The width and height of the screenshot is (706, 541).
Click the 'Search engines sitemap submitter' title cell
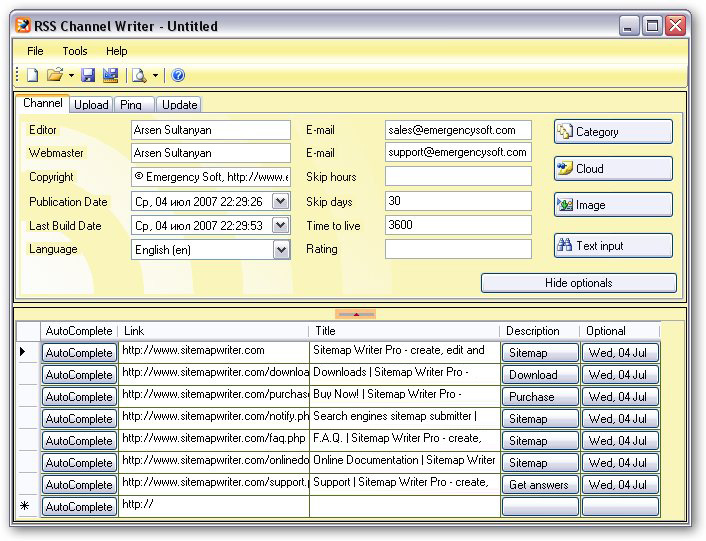coord(405,418)
